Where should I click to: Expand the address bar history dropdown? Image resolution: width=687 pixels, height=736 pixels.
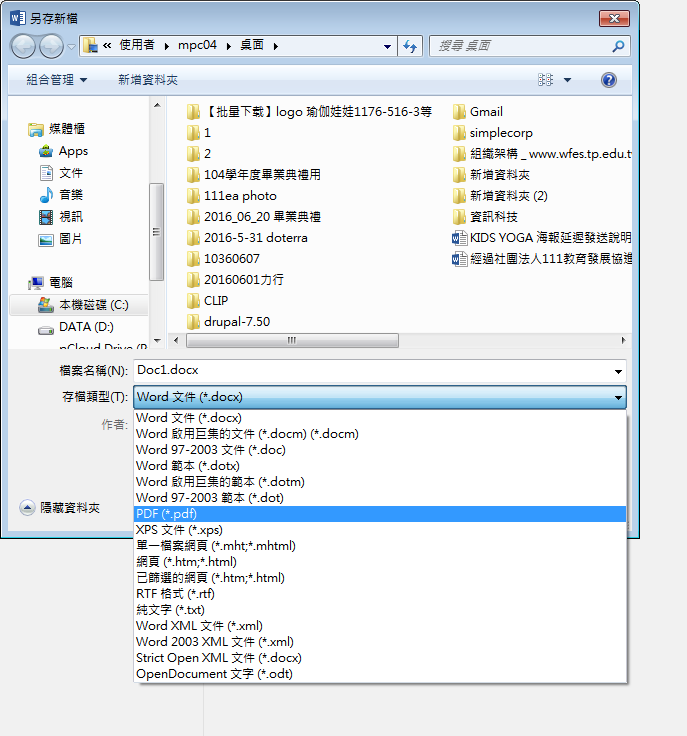click(388, 46)
